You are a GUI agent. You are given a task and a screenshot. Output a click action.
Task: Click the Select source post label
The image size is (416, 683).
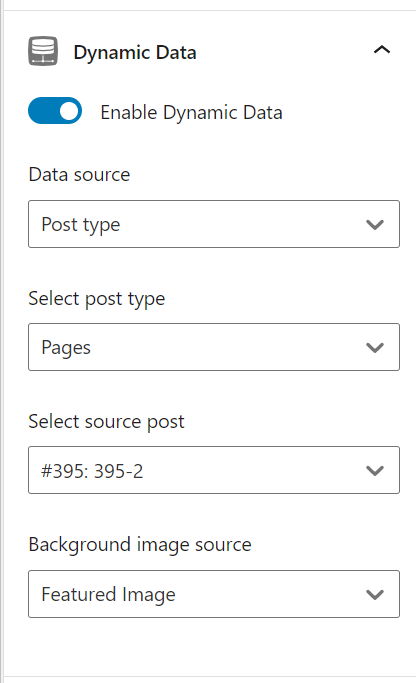click(x=106, y=422)
